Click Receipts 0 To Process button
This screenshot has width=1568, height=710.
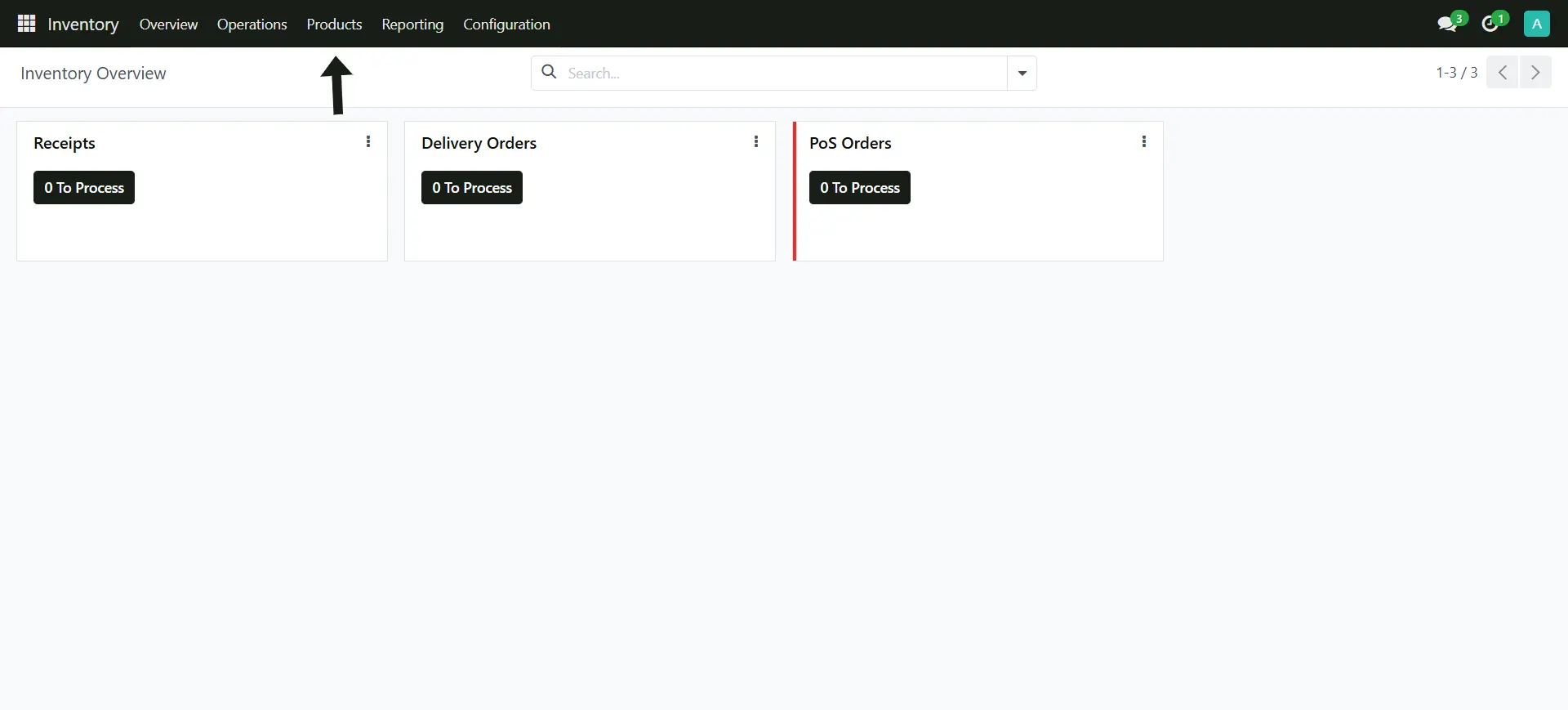click(84, 188)
